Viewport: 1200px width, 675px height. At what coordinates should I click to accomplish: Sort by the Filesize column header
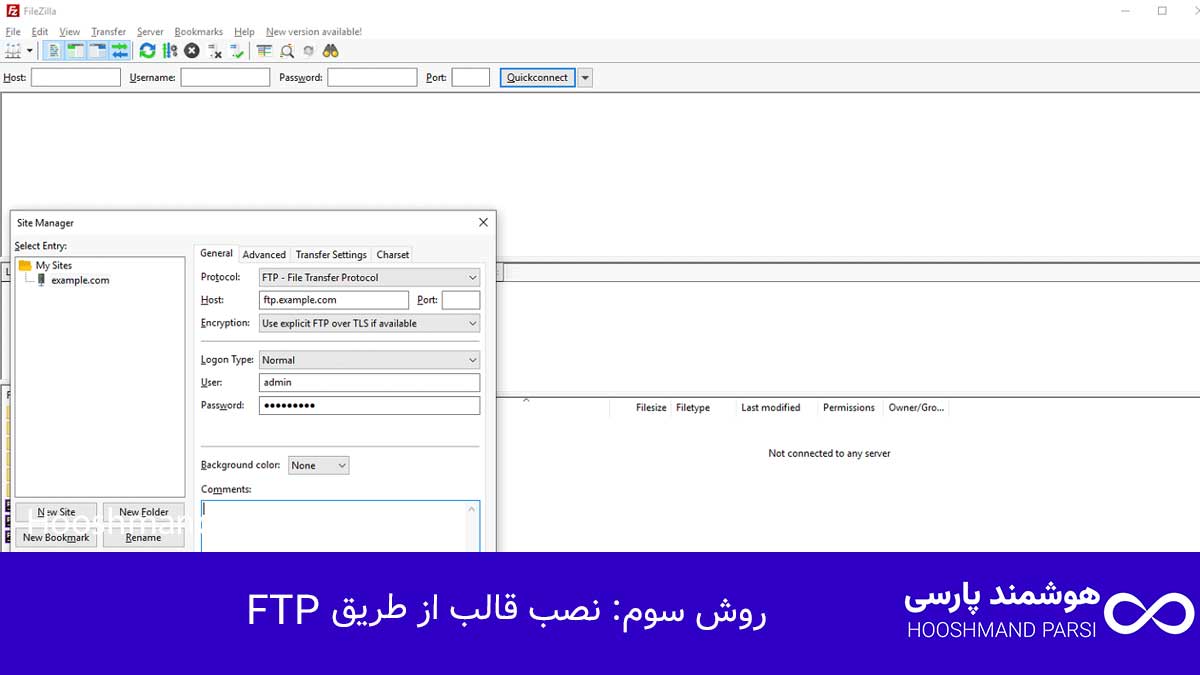pos(651,407)
